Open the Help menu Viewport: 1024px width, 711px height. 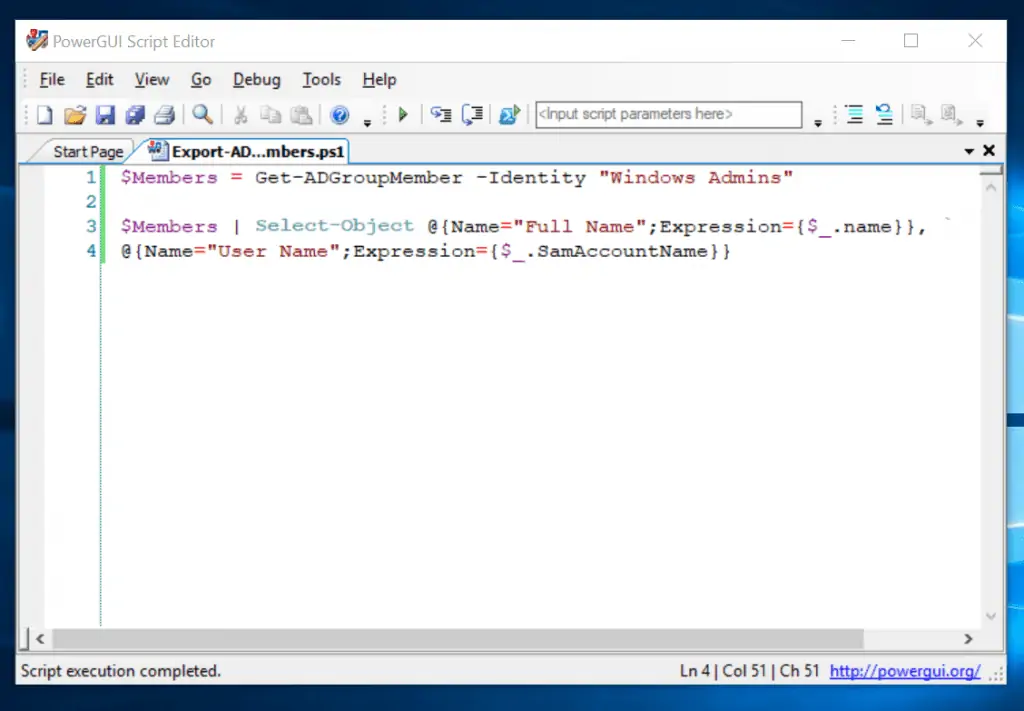(x=379, y=80)
